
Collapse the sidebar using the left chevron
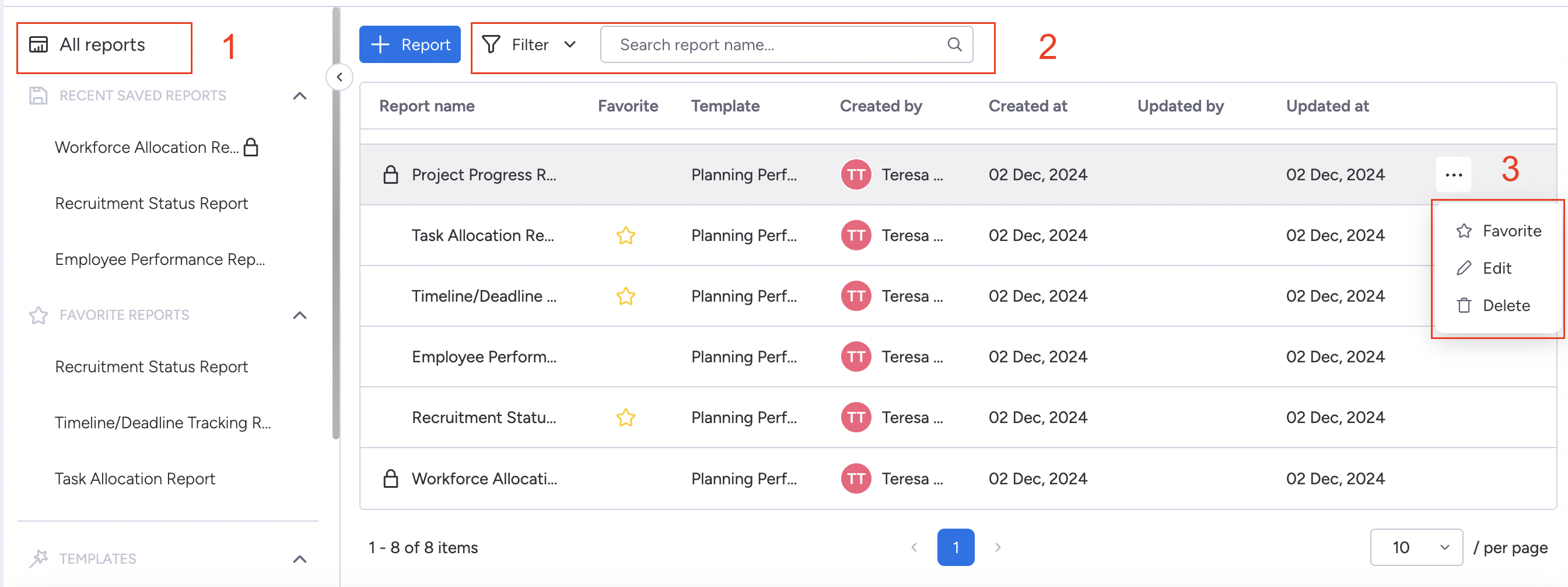click(x=339, y=76)
